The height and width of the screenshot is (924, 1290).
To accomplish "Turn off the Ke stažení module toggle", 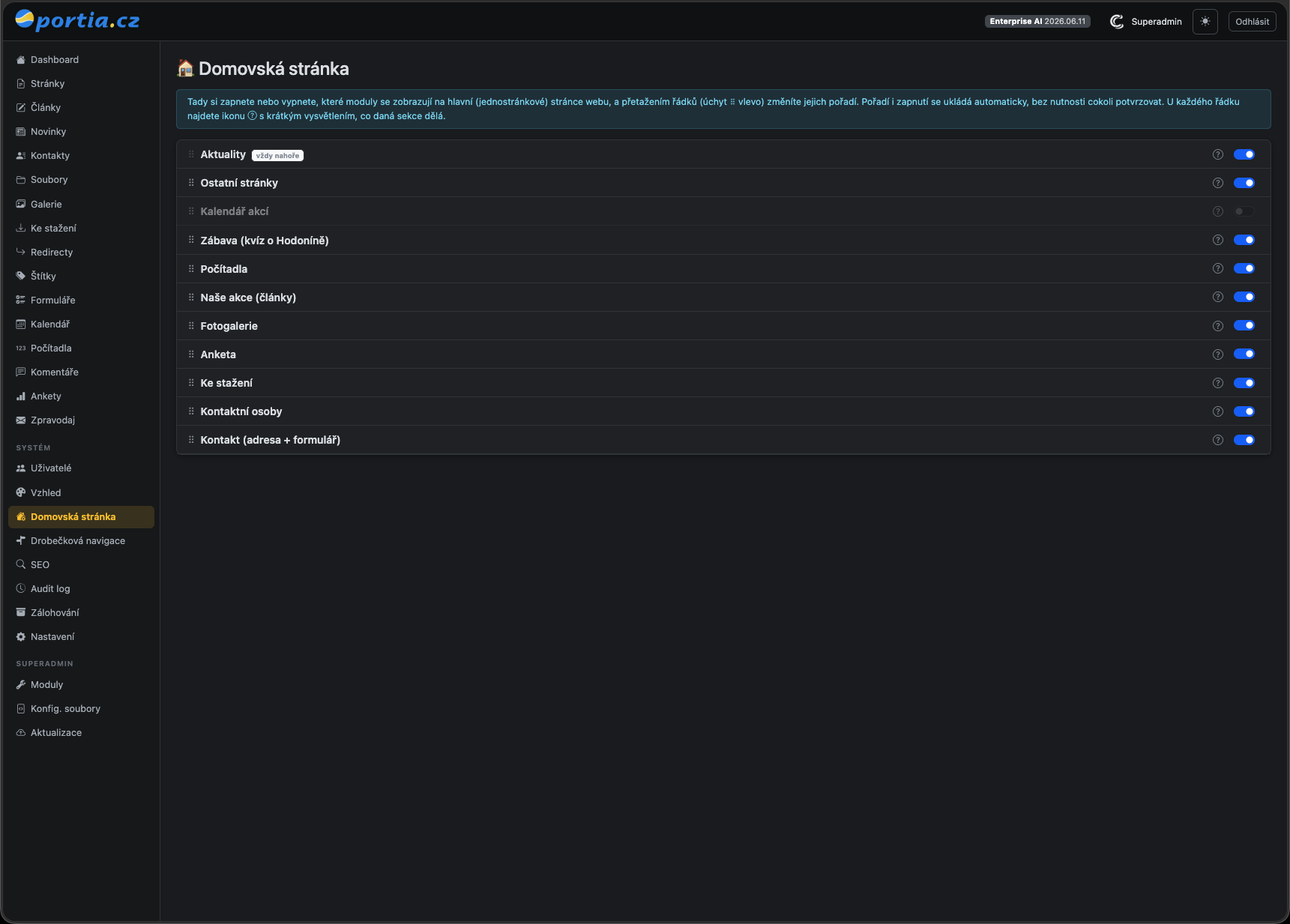I will point(1244,383).
